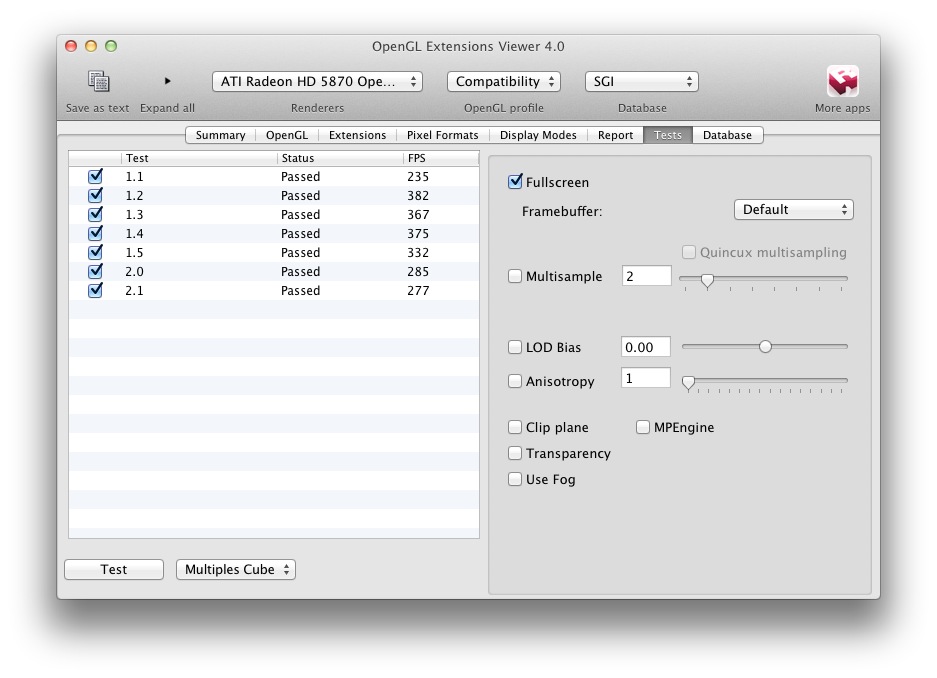
Task: Open the ATI Radeon renderer dropdown
Action: (317, 82)
